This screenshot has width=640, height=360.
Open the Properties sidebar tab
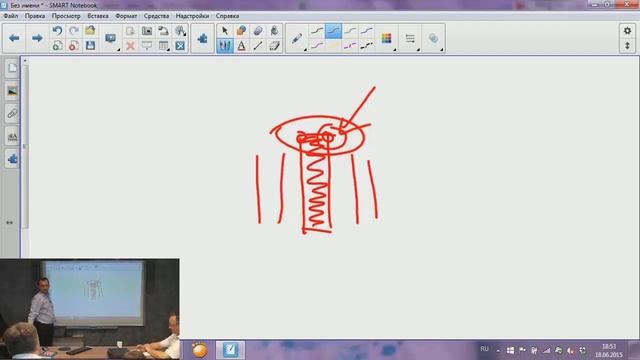tap(12, 136)
